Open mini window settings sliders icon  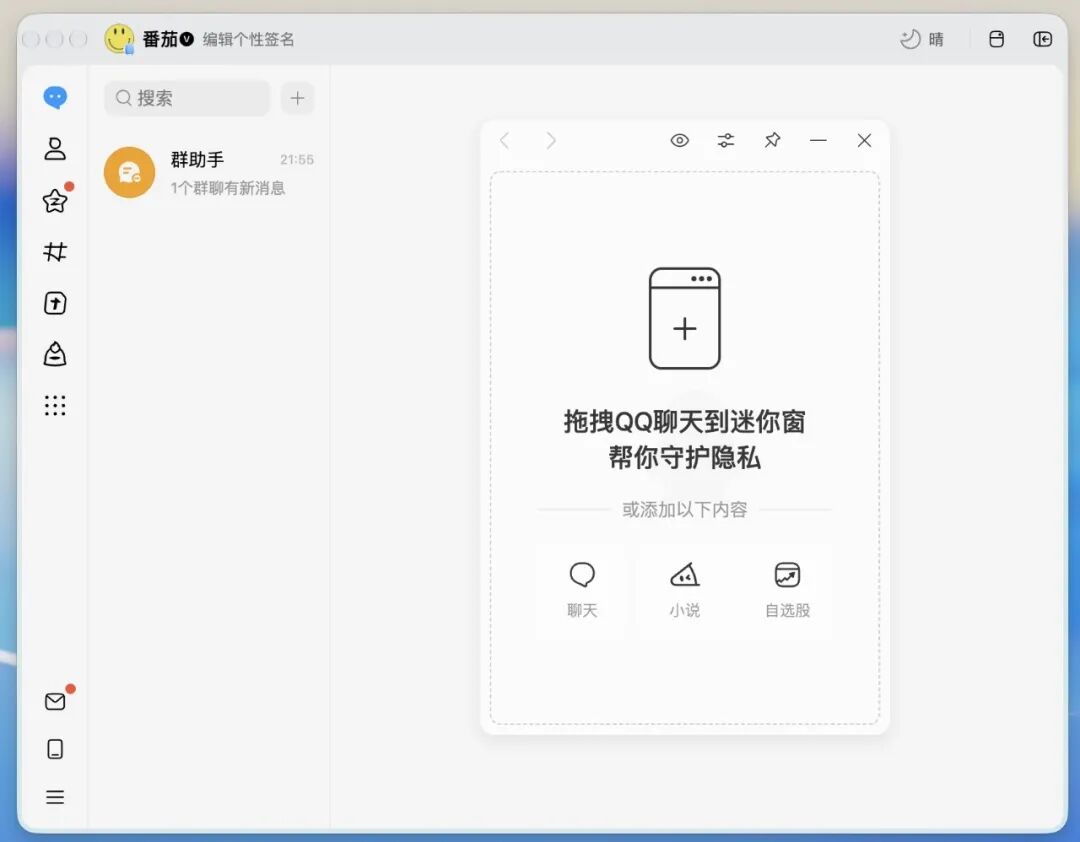725,141
